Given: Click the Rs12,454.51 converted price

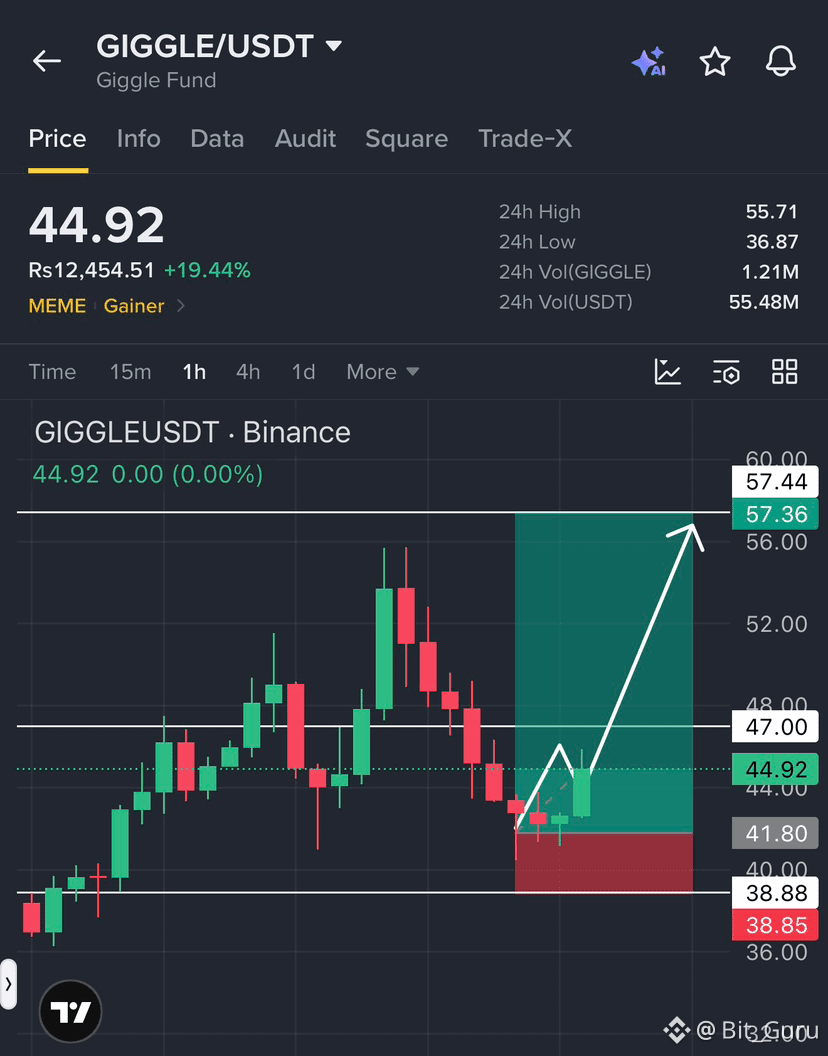Looking at the screenshot, I should tap(92, 271).
